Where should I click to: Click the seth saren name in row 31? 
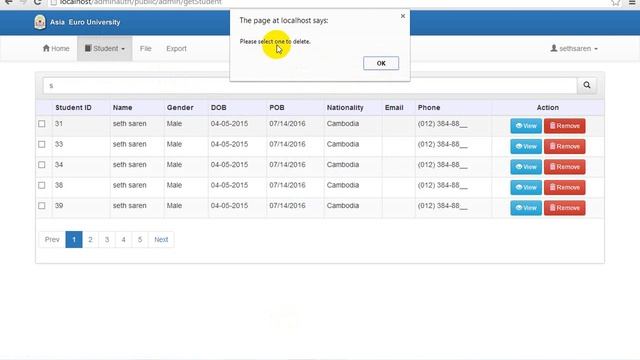[129, 124]
